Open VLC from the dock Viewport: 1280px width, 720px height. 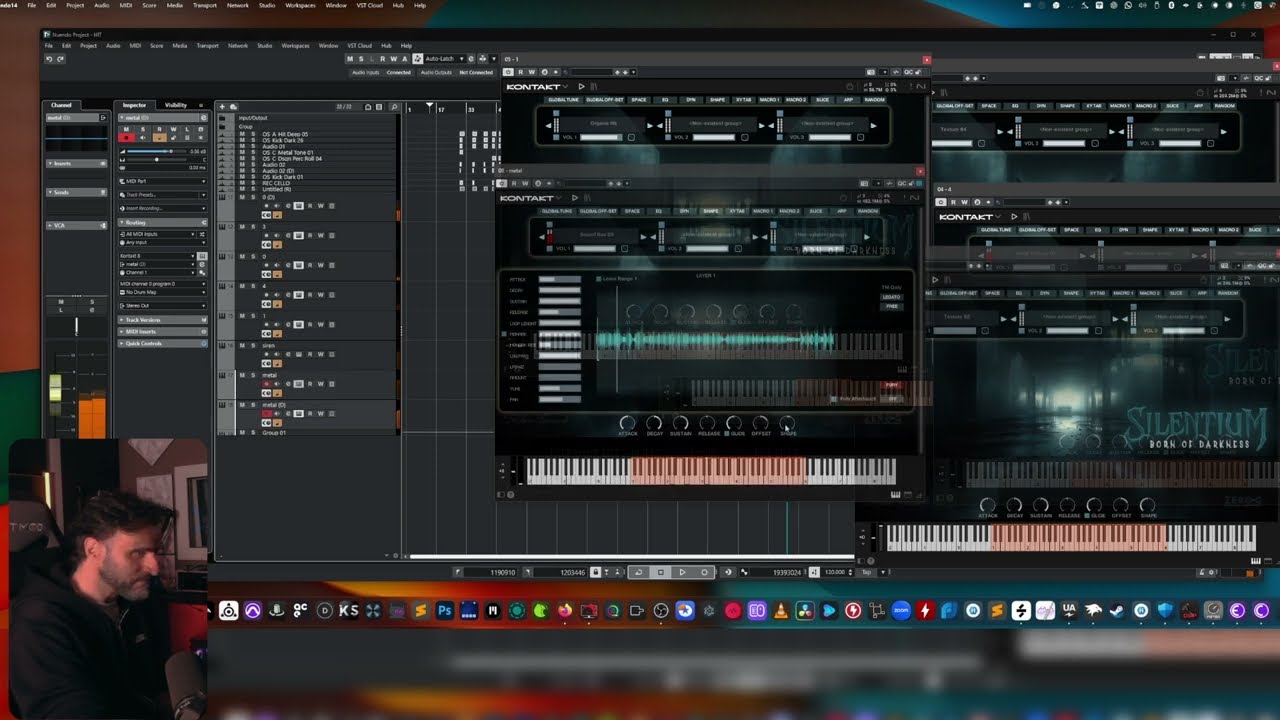pyautogui.click(x=781, y=610)
